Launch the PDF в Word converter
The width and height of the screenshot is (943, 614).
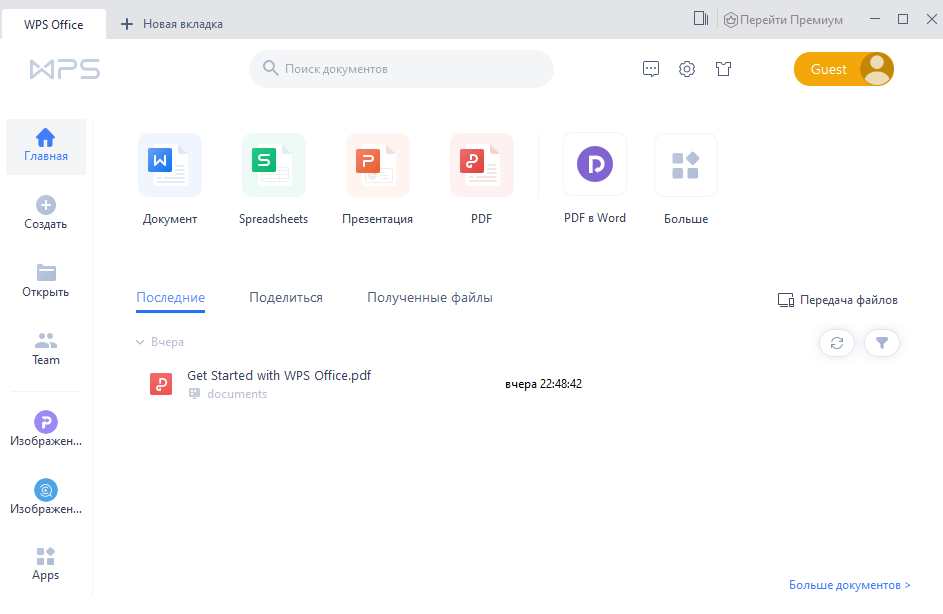(595, 164)
